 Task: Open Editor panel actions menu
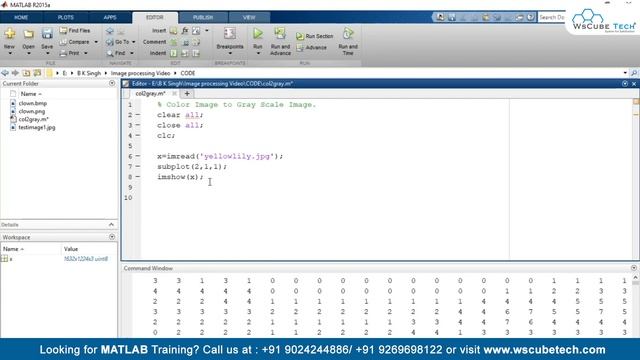(x=625, y=84)
